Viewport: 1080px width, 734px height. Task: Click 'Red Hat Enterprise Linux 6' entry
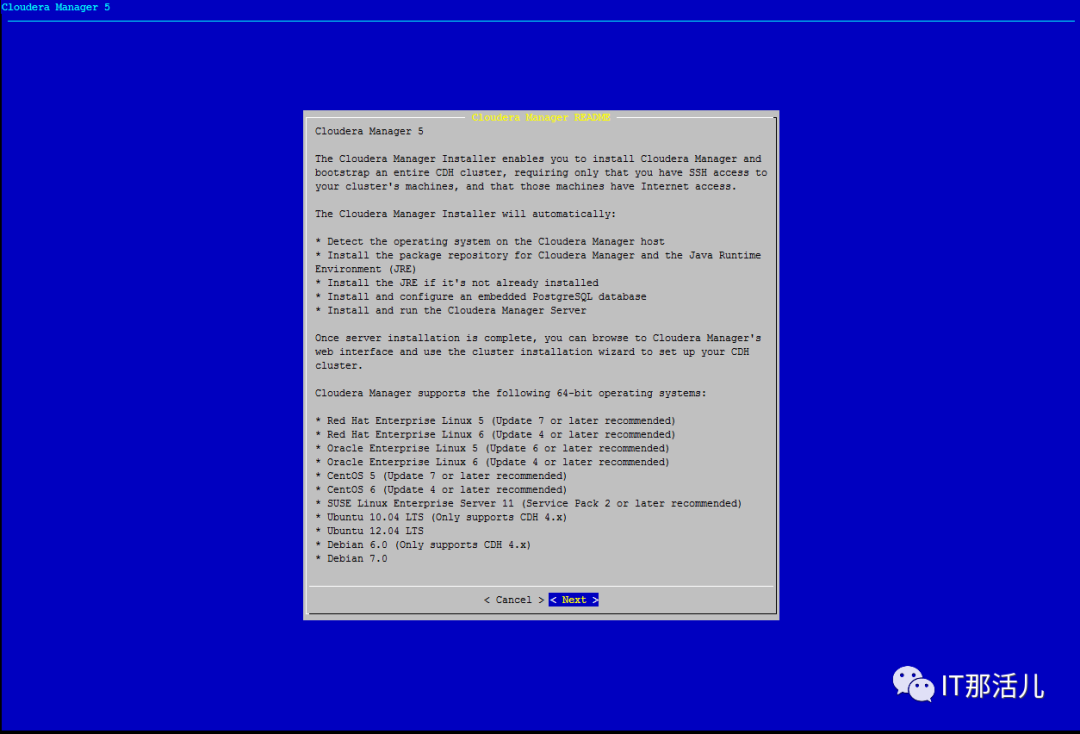click(495, 434)
